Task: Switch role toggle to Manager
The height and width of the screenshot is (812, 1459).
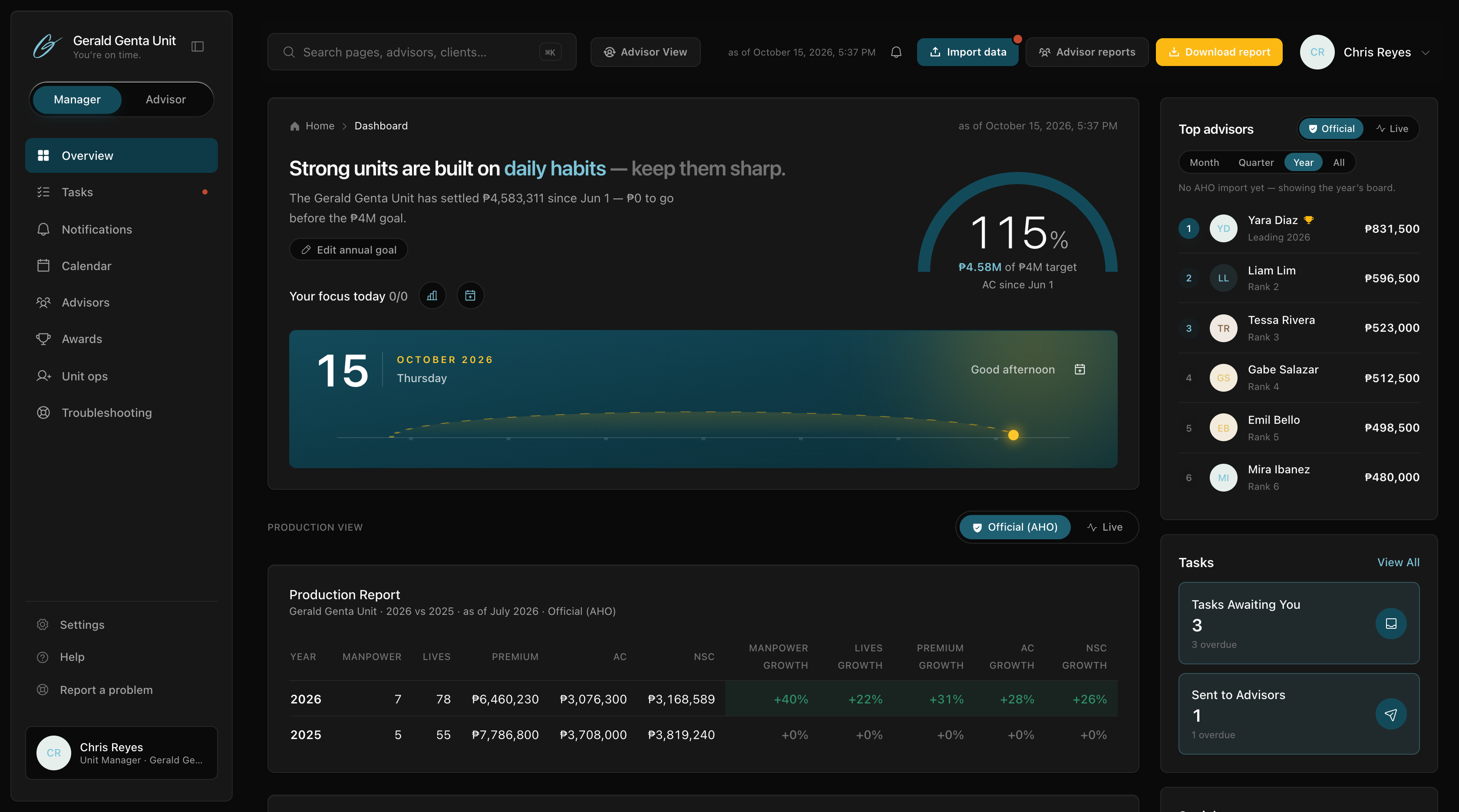Action: (x=77, y=100)
